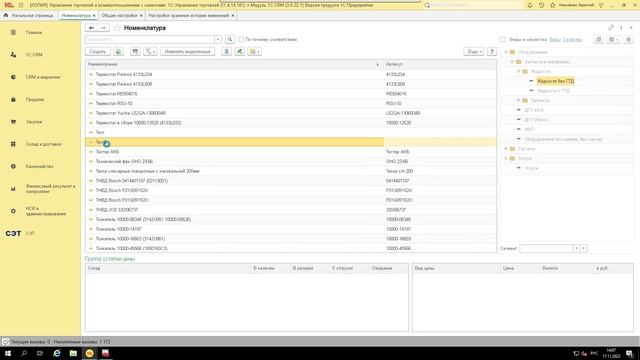
Task: Open the Сегмент dropdown arrow
Action: (x=576, y=248)
